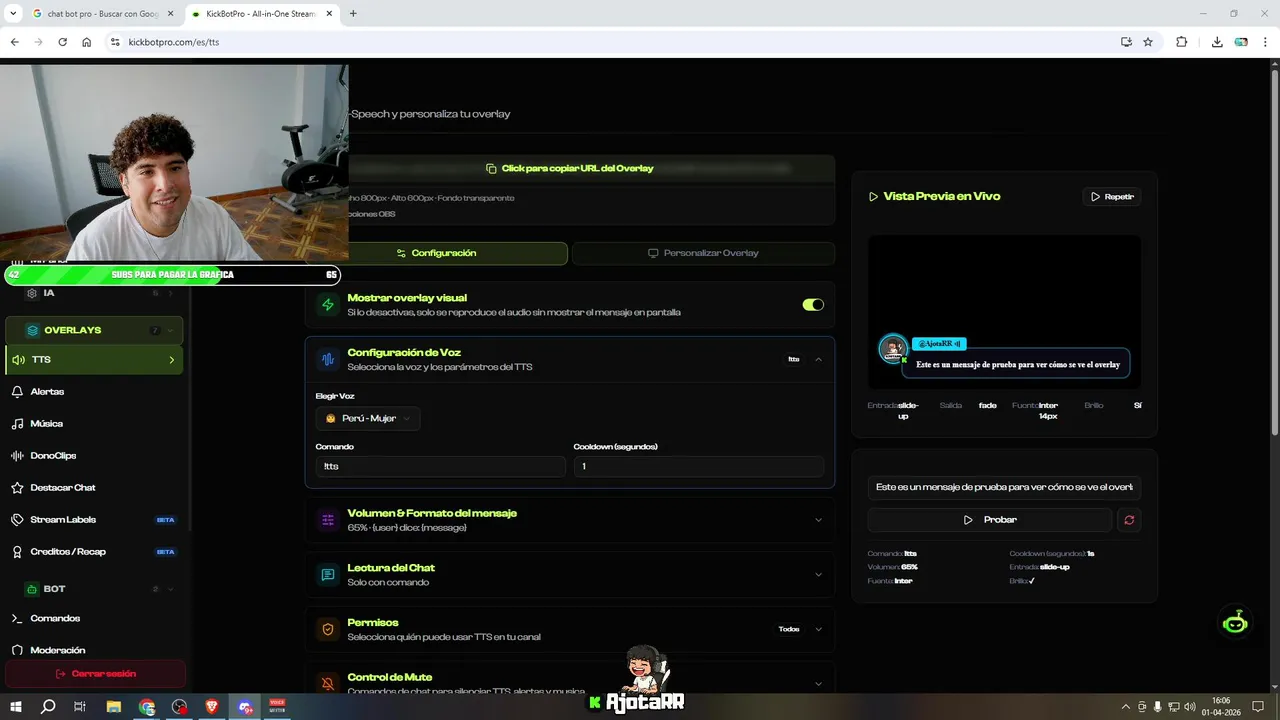Click the Cooldown (segundos) input field

(699, 466)
